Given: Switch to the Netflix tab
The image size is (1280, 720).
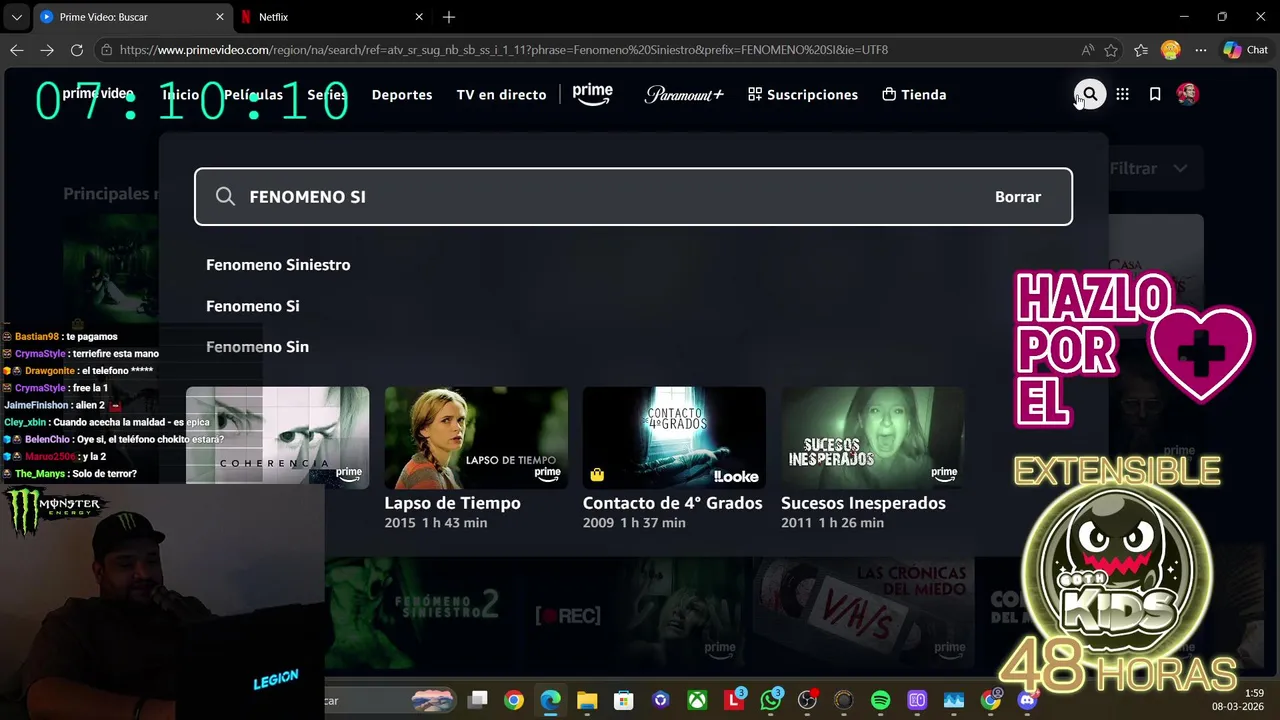Looking at the screenshot, I should point(334,17).
